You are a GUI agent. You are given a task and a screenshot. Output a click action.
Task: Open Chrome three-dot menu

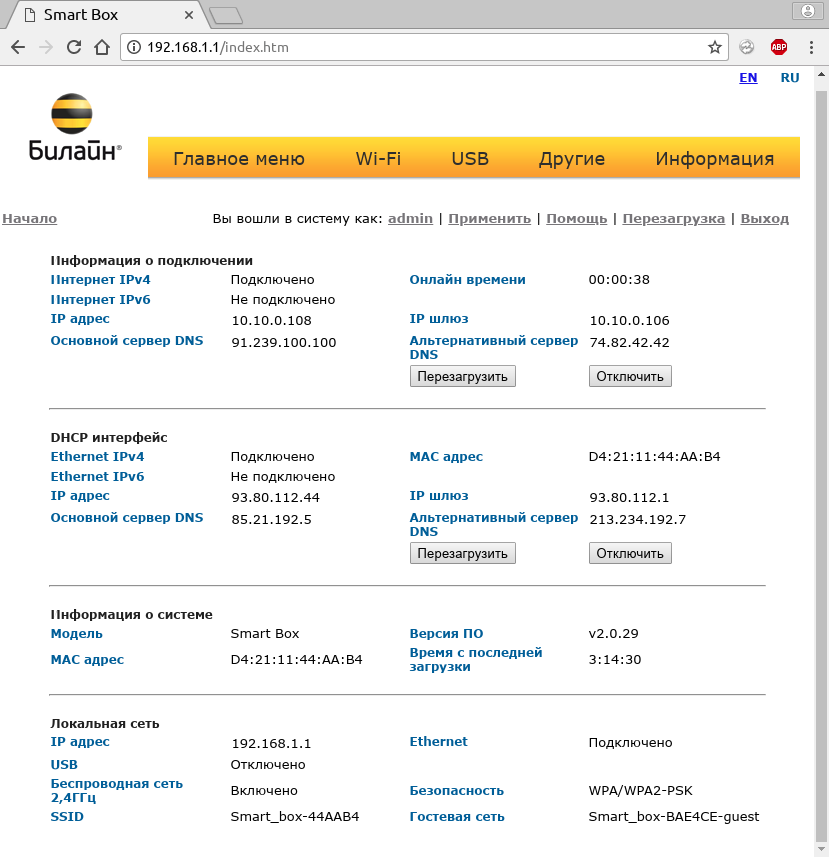point(811,48)
